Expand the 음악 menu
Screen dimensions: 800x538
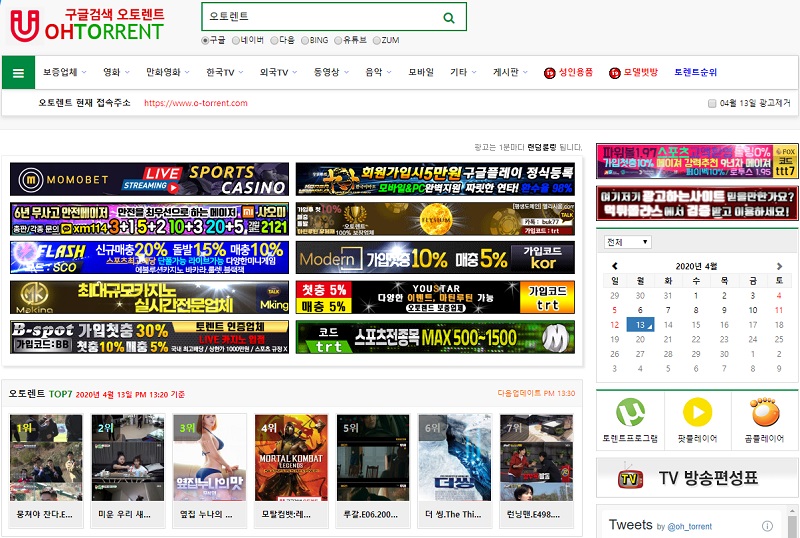378,72
